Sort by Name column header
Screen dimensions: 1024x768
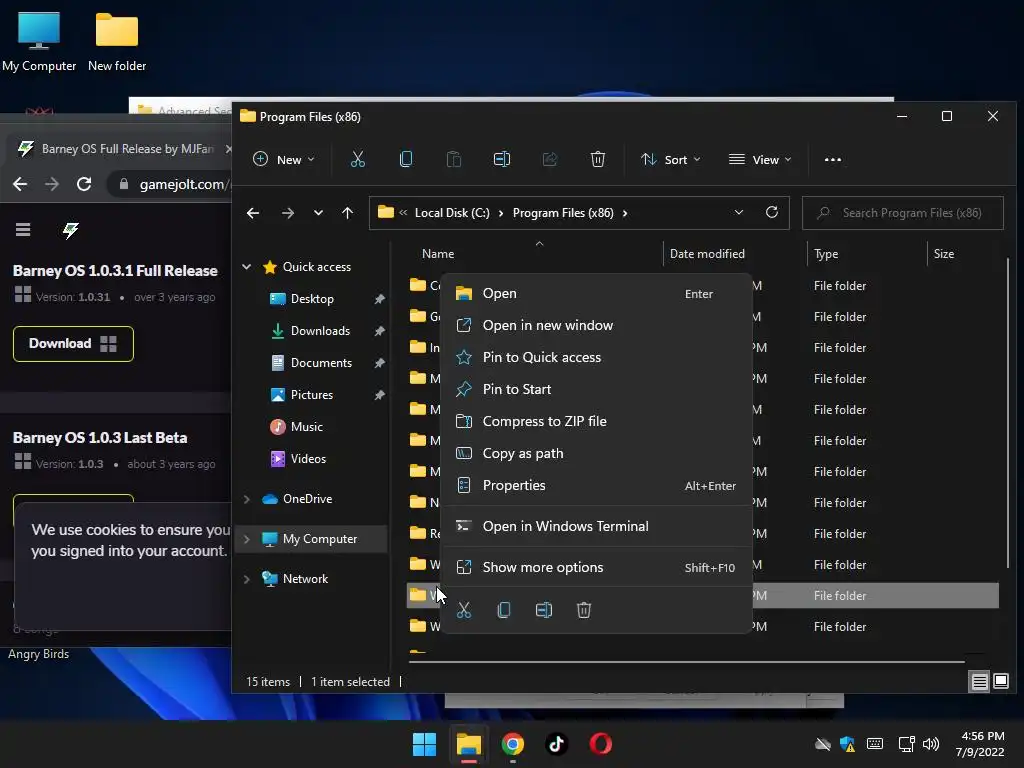tap(438, 254)
